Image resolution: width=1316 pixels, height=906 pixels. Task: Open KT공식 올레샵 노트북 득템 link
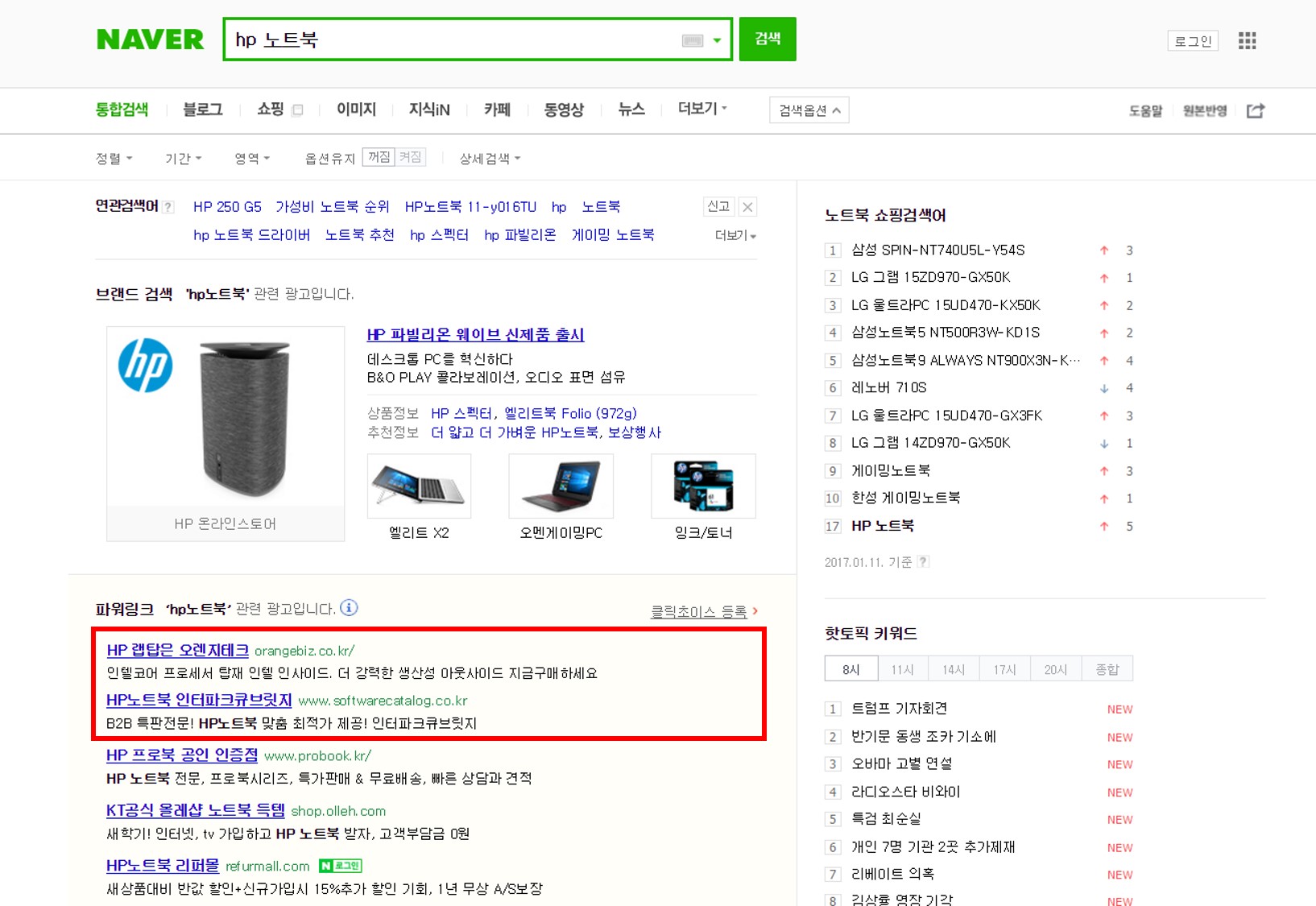[x=196, y=810]
